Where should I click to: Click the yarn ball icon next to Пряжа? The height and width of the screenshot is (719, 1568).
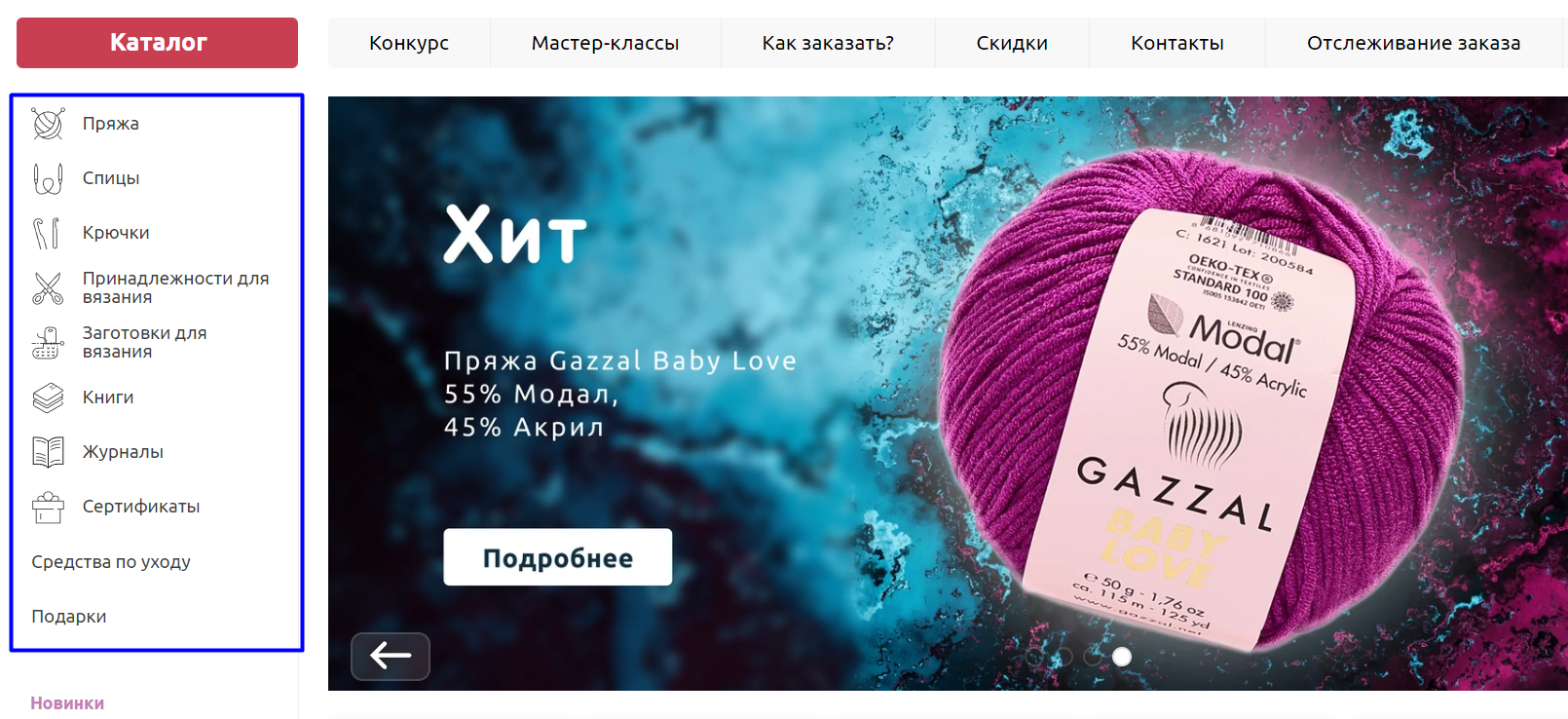(48, 124)
